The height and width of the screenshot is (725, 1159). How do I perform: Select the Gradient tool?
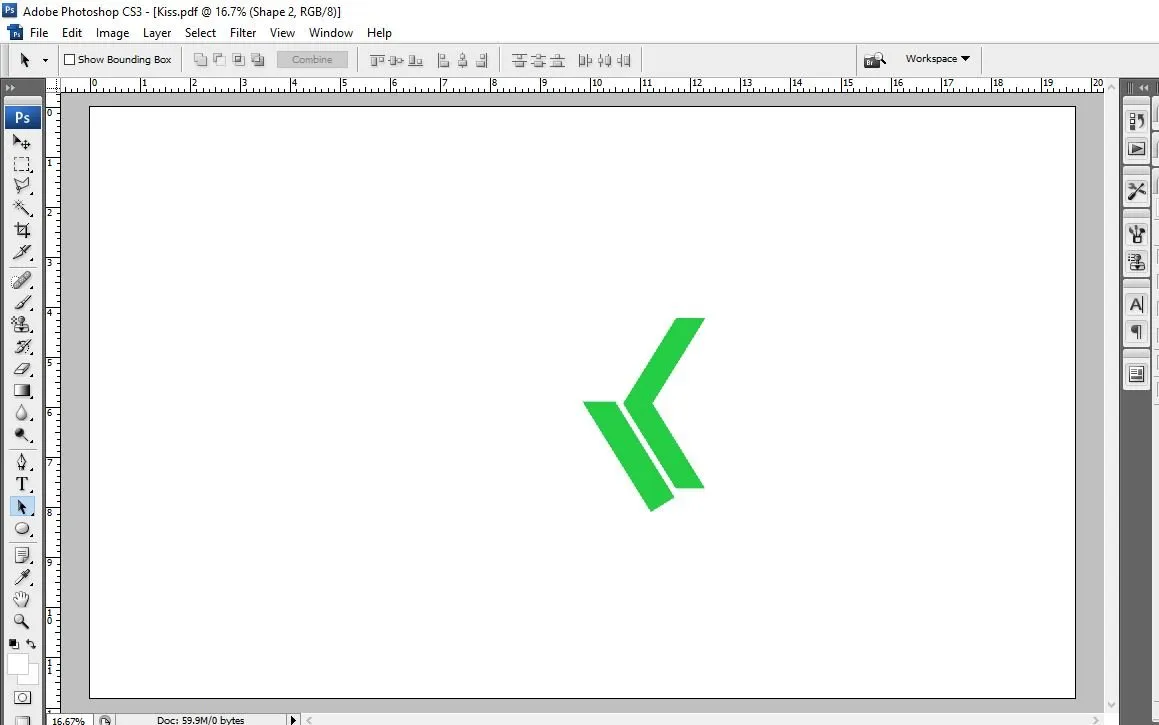click(x=21, y=391)
